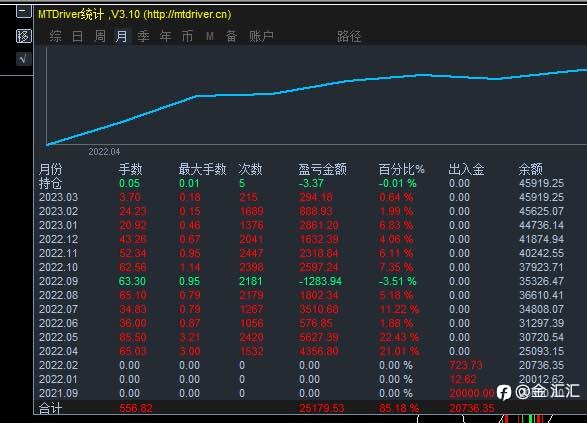Click the 出入金 column header
The height and width of the screenshot is (423, 587).
[x=466, y=169]
